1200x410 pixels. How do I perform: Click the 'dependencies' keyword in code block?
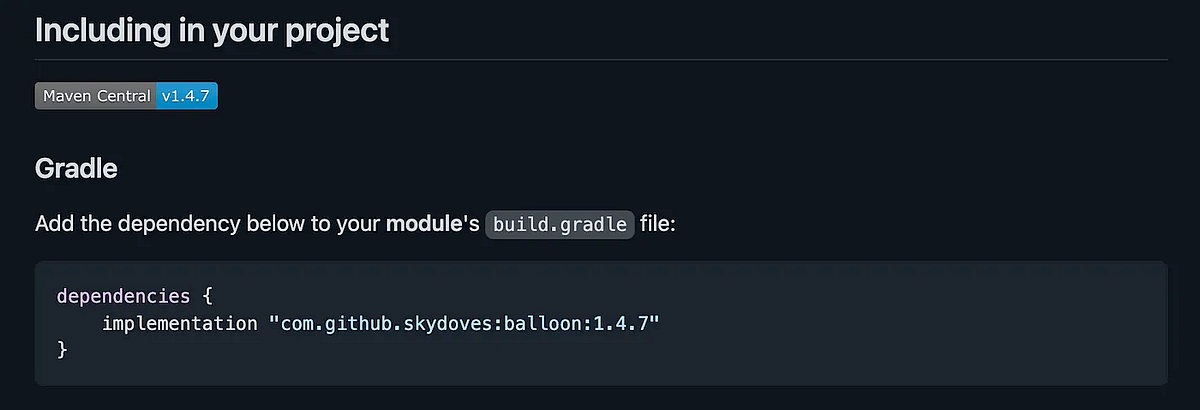123,296
